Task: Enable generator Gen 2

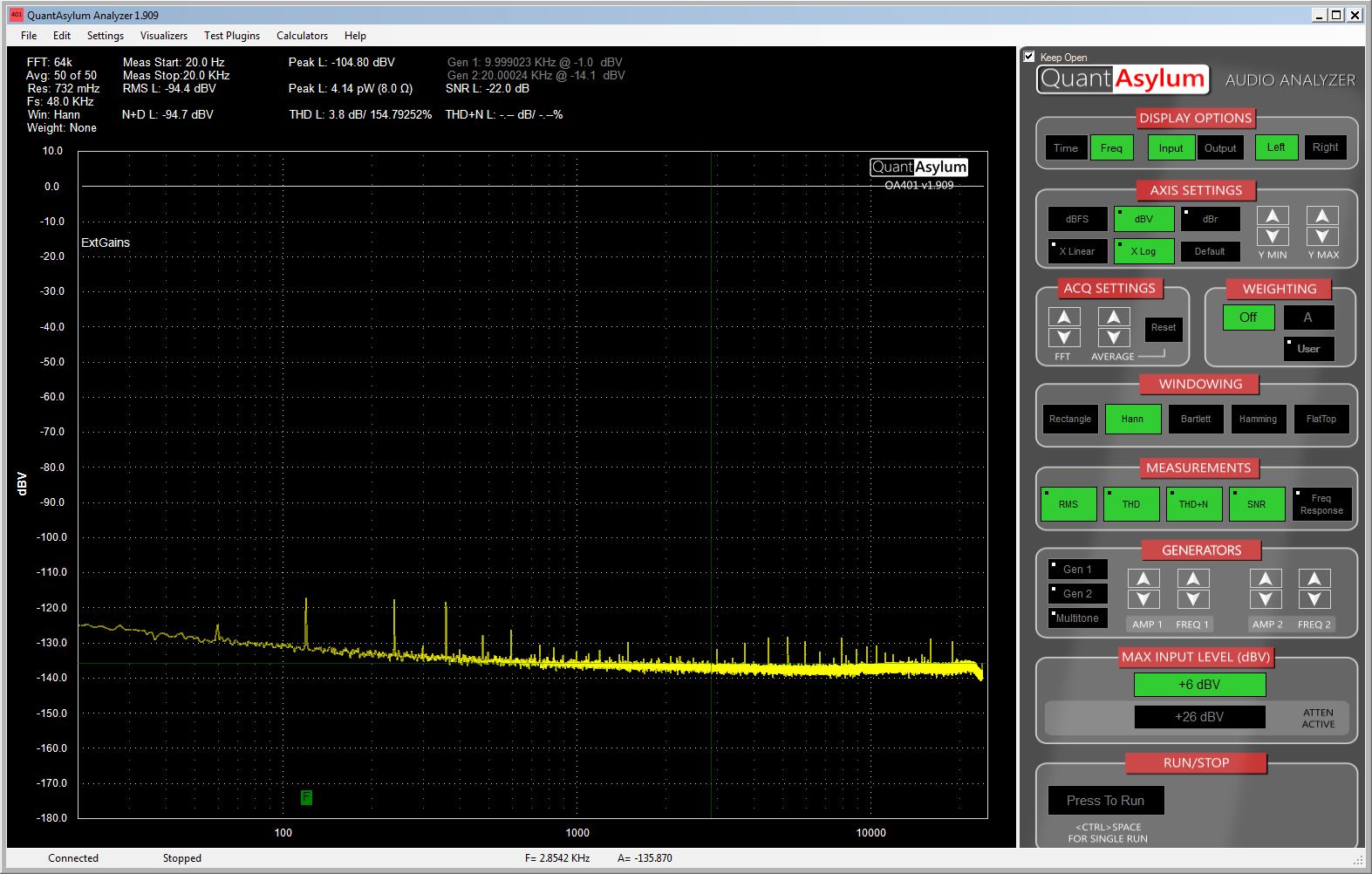Action: pyautogui.click(x=1077, y=594)
